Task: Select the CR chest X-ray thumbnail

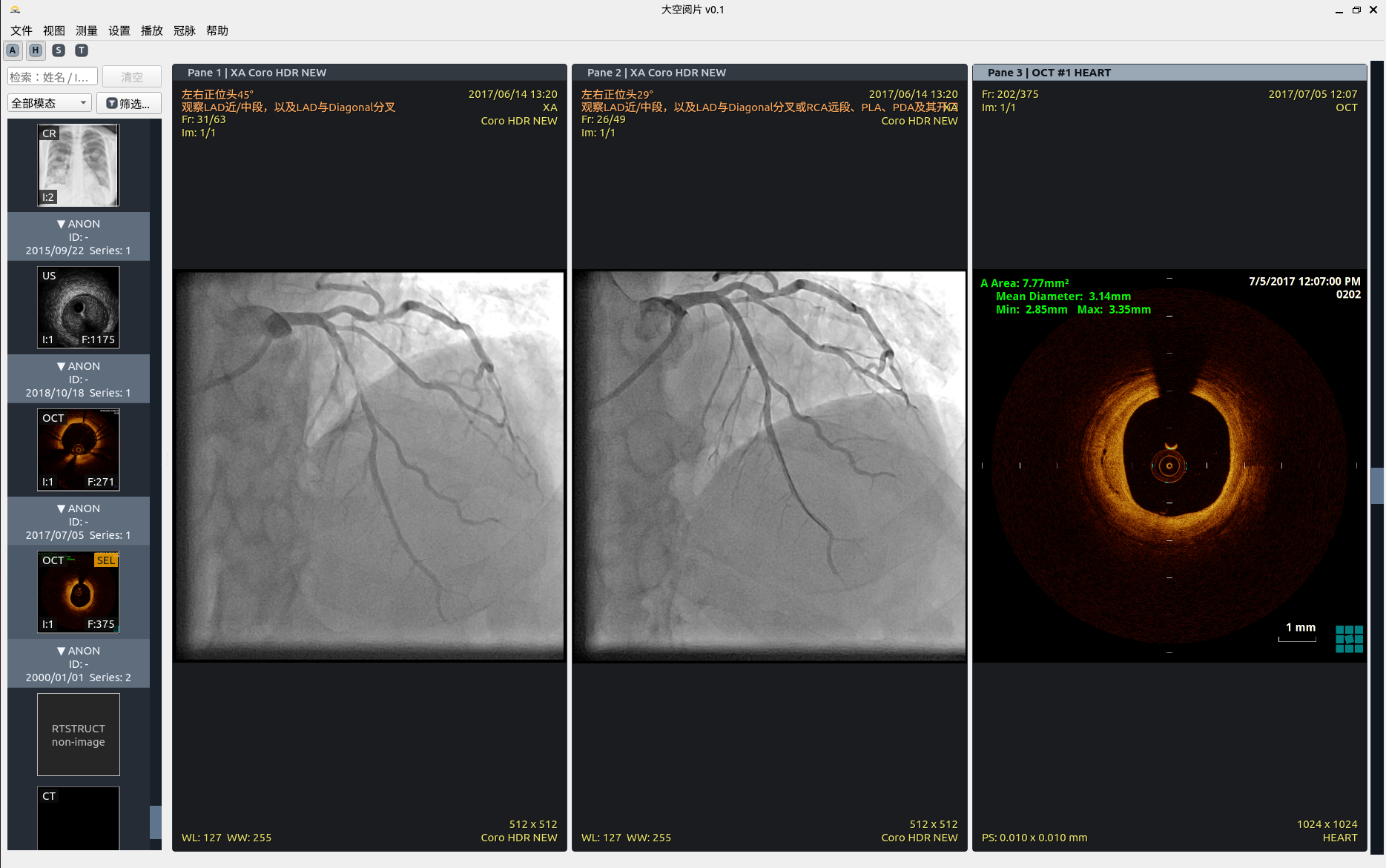Action: tap(79, 165)
